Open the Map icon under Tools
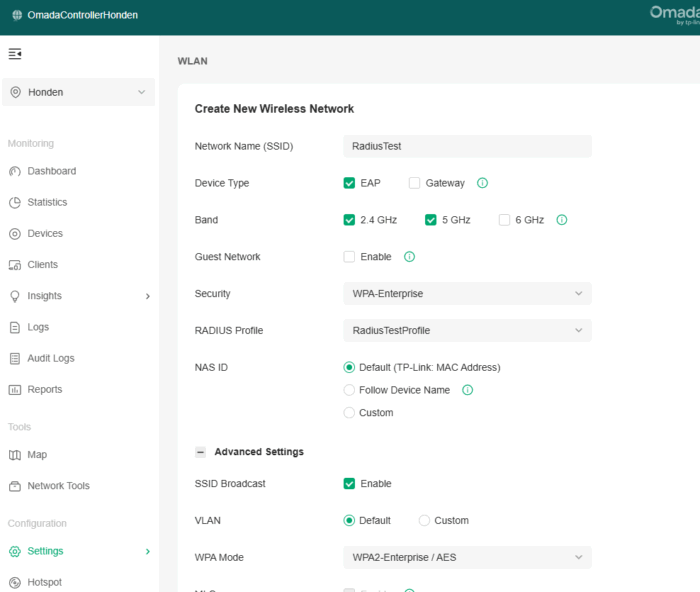700x592 pixels. (x=15, y=455)
